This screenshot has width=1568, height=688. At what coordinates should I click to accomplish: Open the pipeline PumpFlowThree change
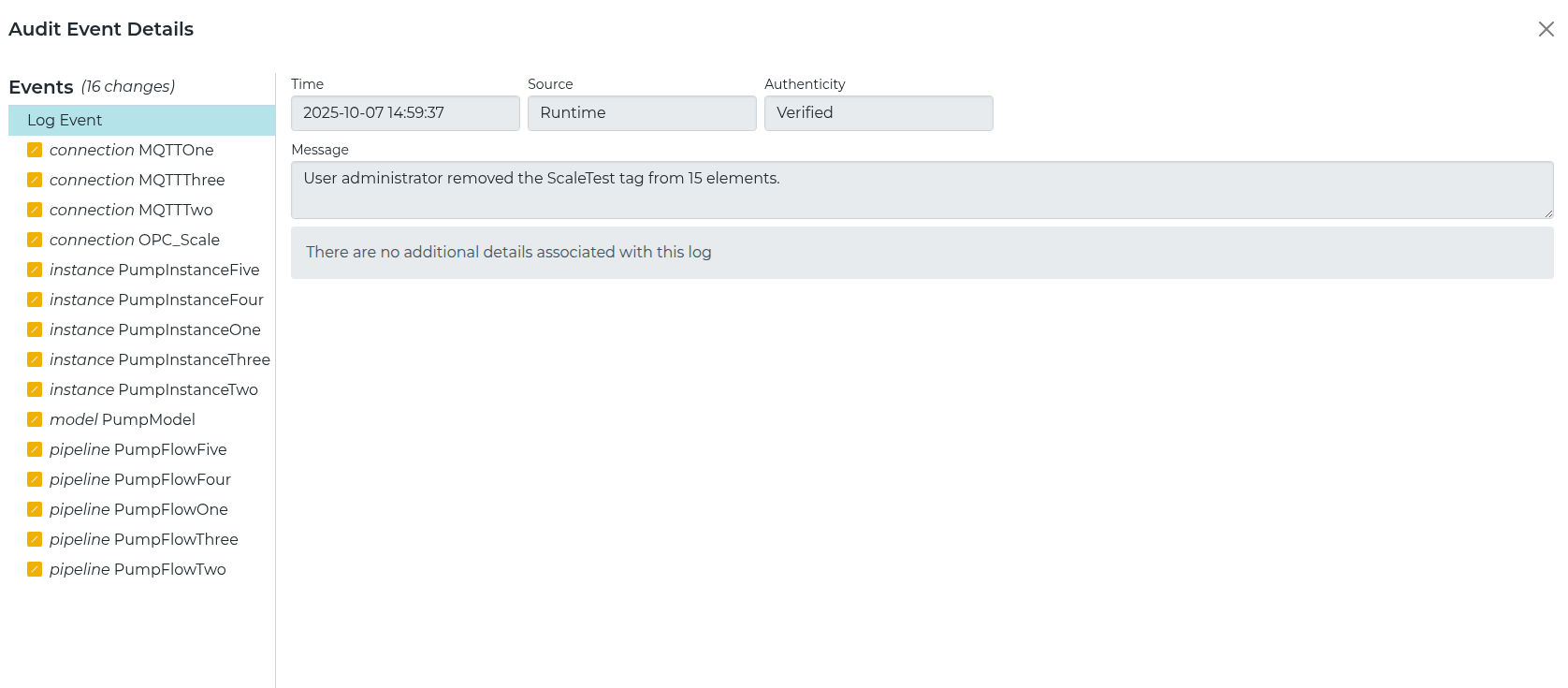(141, 539)
